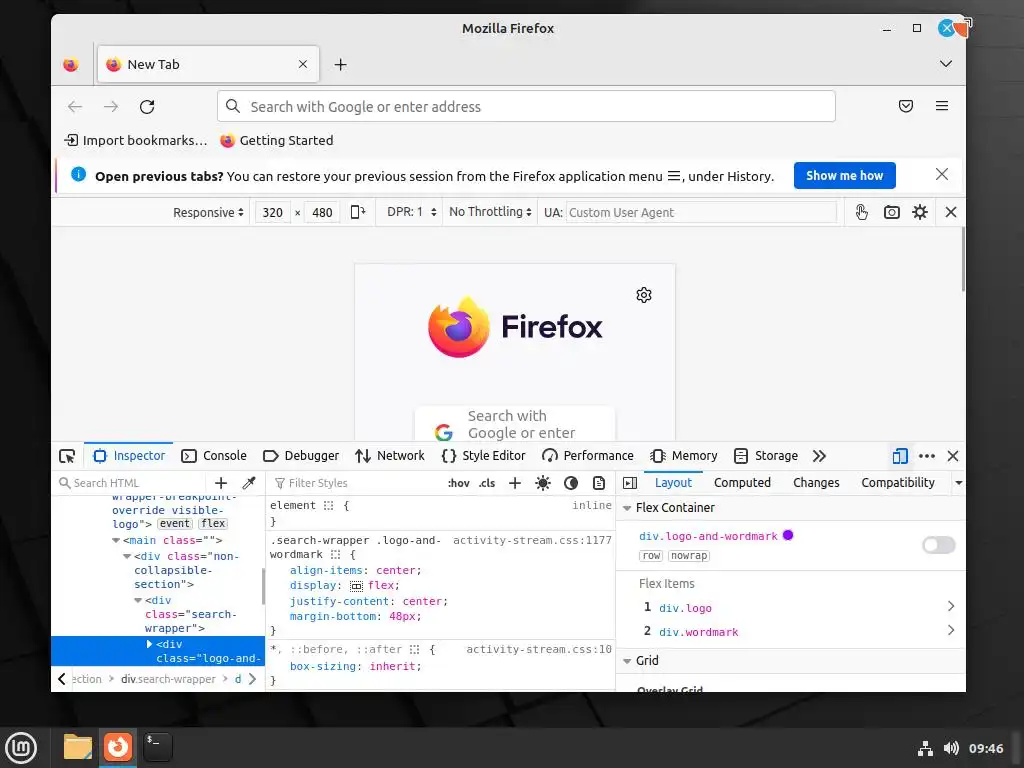Open the Firefox application hamburger menu

(942, 106)
